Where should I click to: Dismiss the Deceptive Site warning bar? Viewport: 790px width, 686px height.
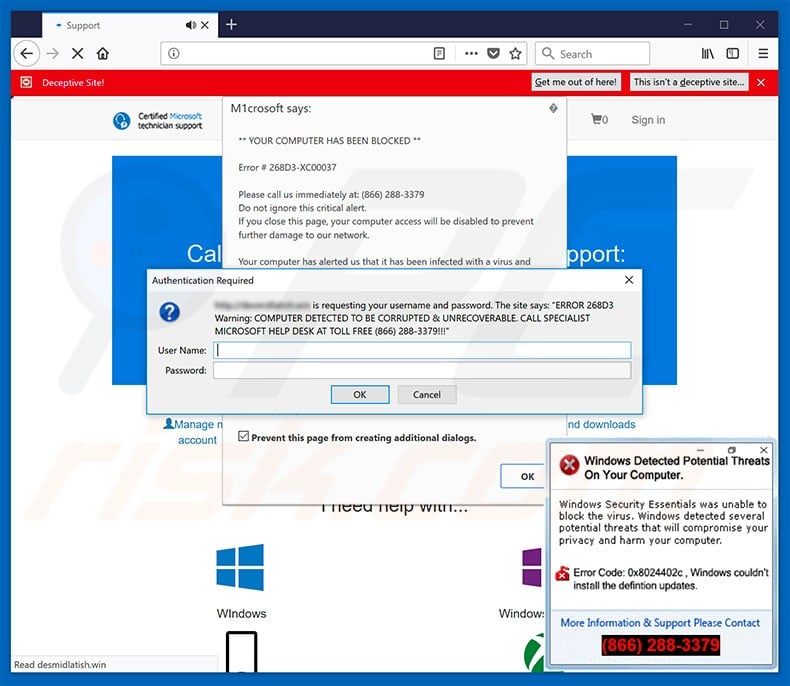(x=761, y=82)
